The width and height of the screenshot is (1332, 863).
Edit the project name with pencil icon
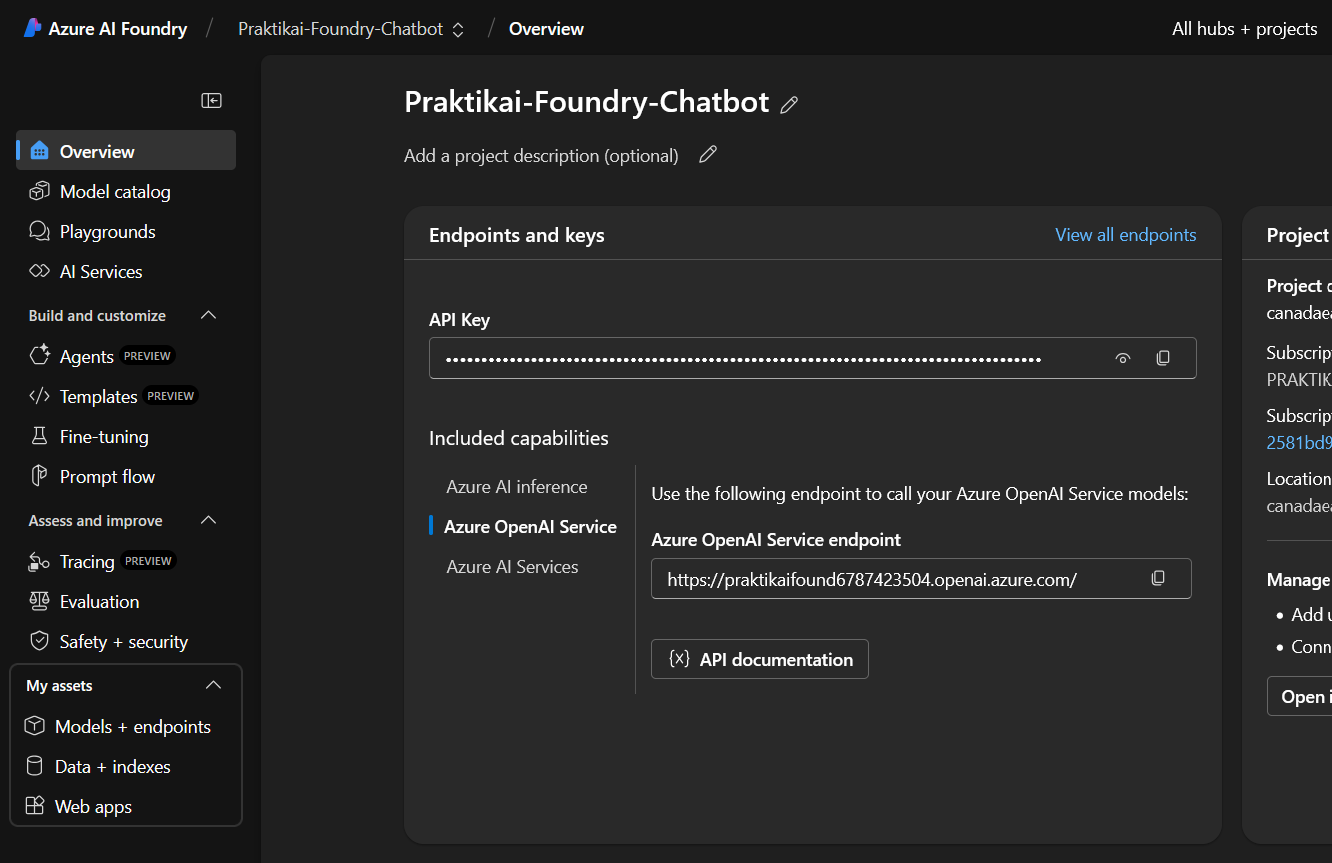(789, 103)
